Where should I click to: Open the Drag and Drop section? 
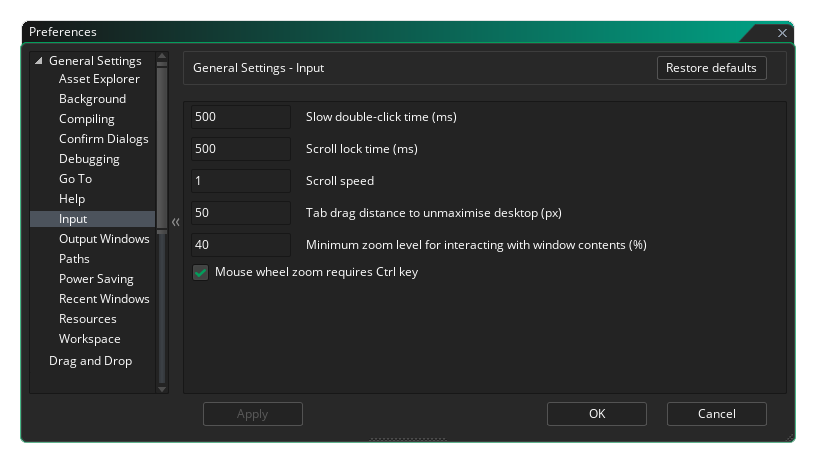coord(90,361)
